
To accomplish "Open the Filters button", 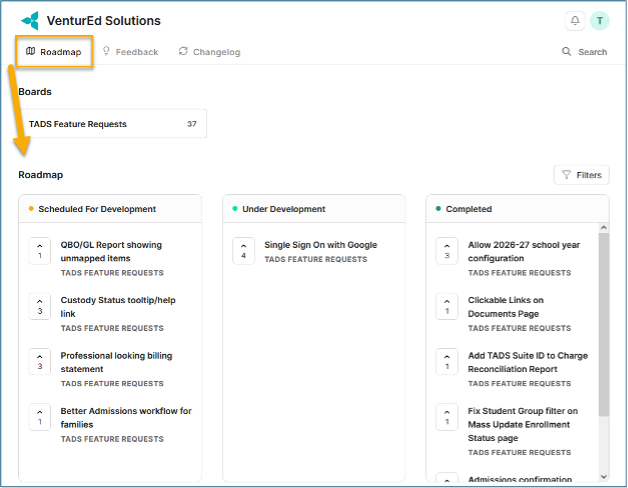I will pyautogui.click(x=582, y=175).
